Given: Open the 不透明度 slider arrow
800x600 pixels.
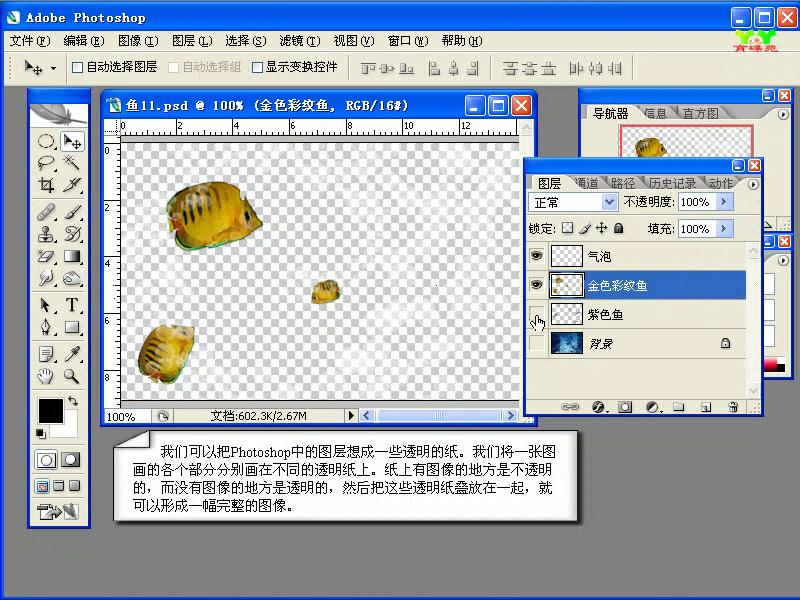Looking at the screenshot, I should (x=724, y=202).
